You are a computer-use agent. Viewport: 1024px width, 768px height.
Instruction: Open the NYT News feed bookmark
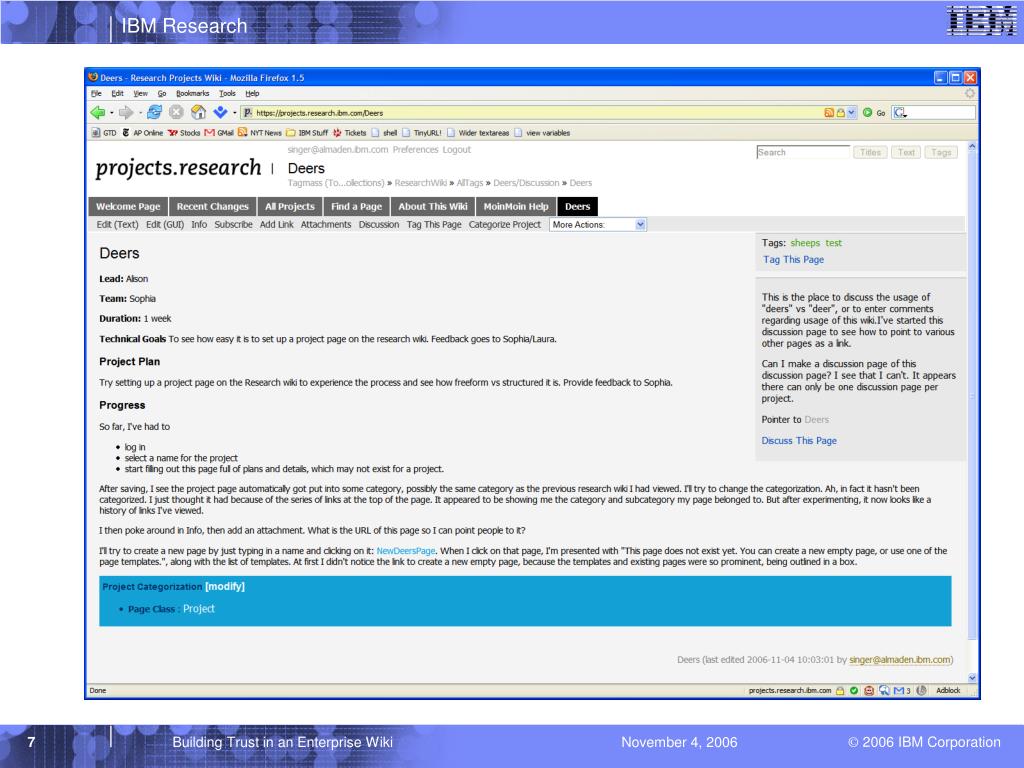[260, 133]
